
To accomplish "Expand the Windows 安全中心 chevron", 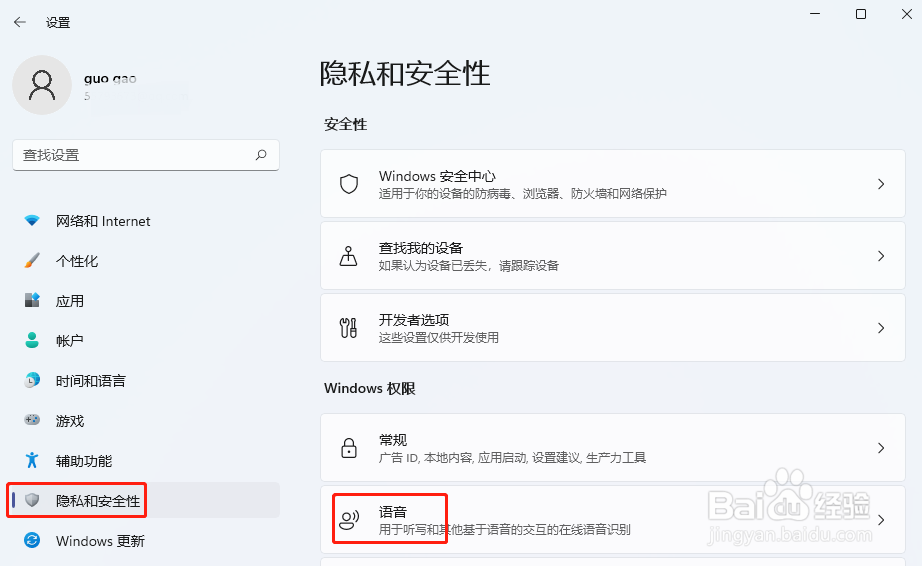I will coord(881,184).
